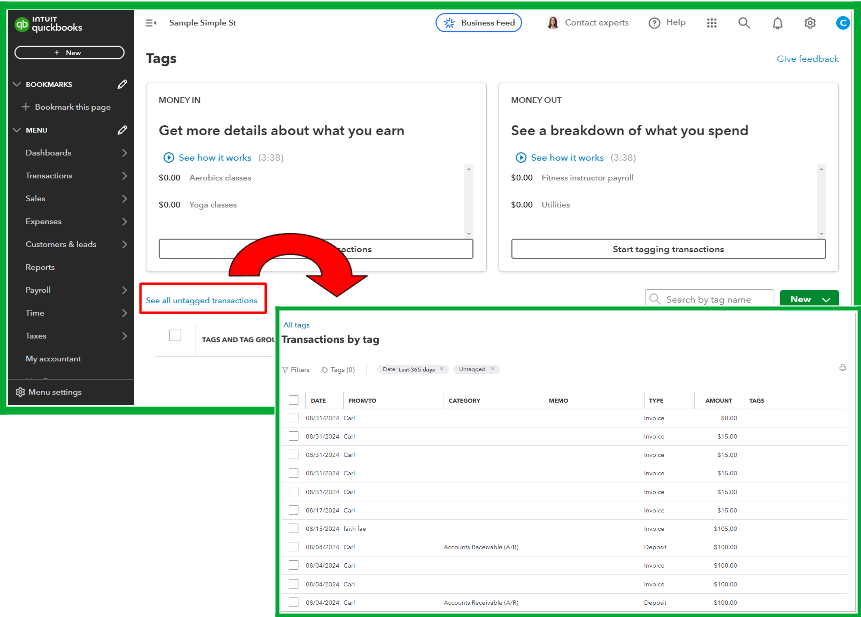Go to Expenses in the left menu
This screenshot has height=617, width=861.
pyautogui.click(x=43, y=221)
